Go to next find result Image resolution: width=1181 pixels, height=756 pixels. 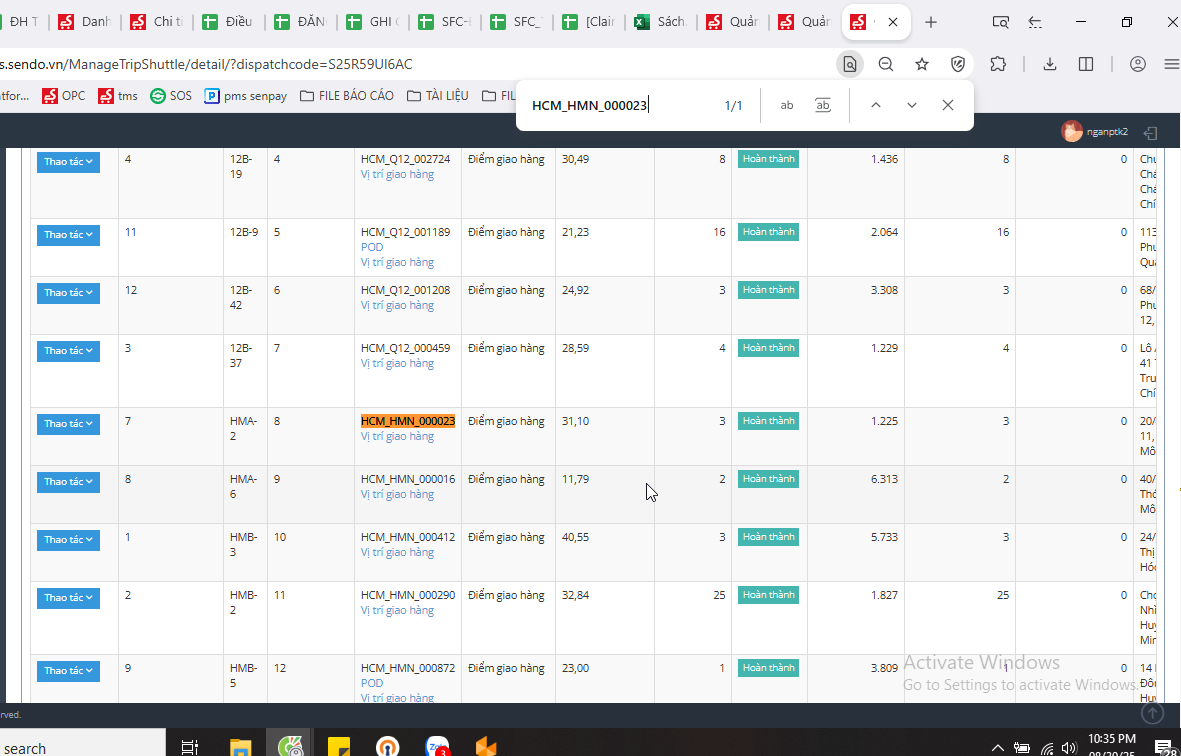(x=912, y=105)
